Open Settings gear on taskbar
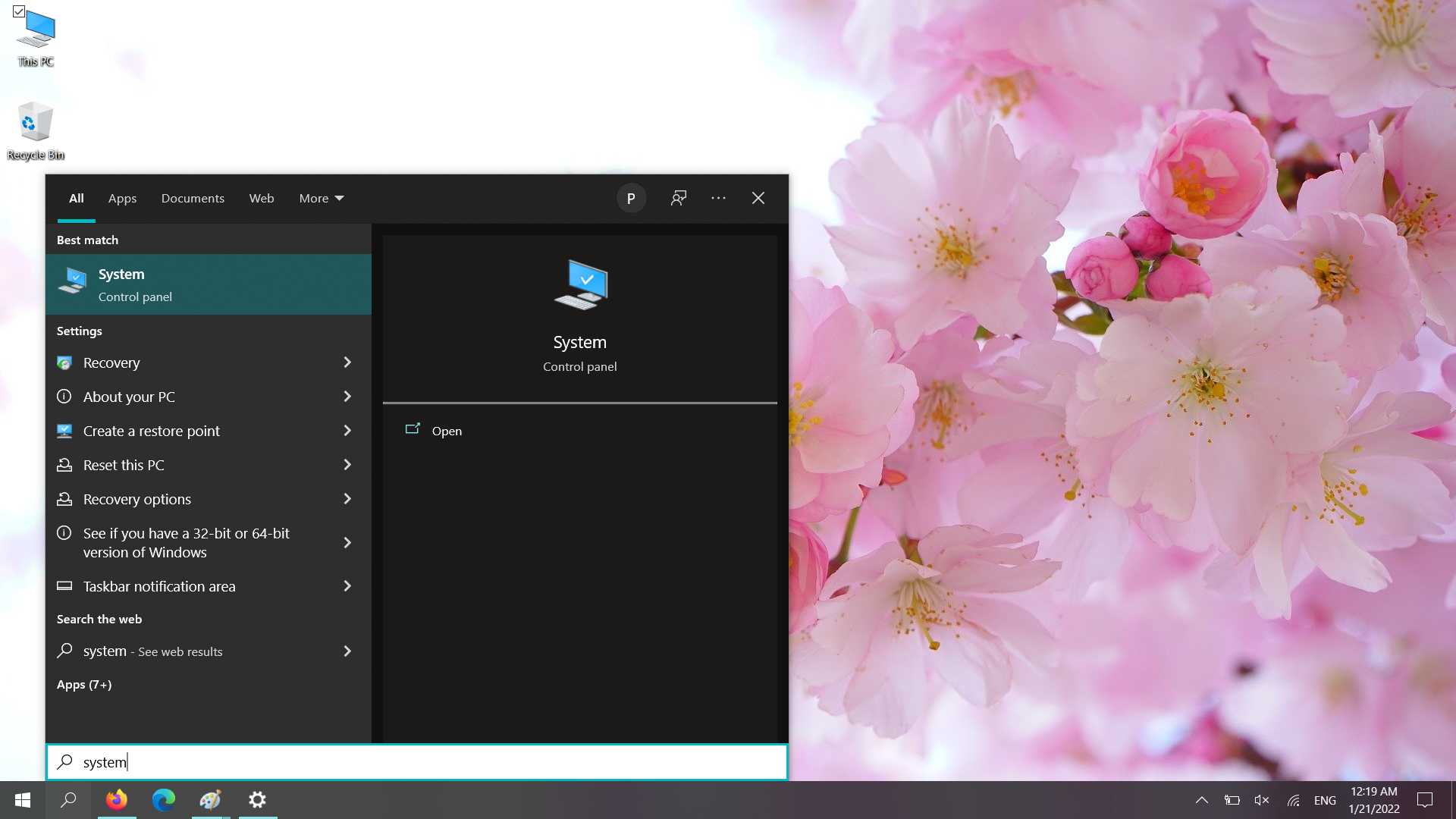 click(258, 800)
